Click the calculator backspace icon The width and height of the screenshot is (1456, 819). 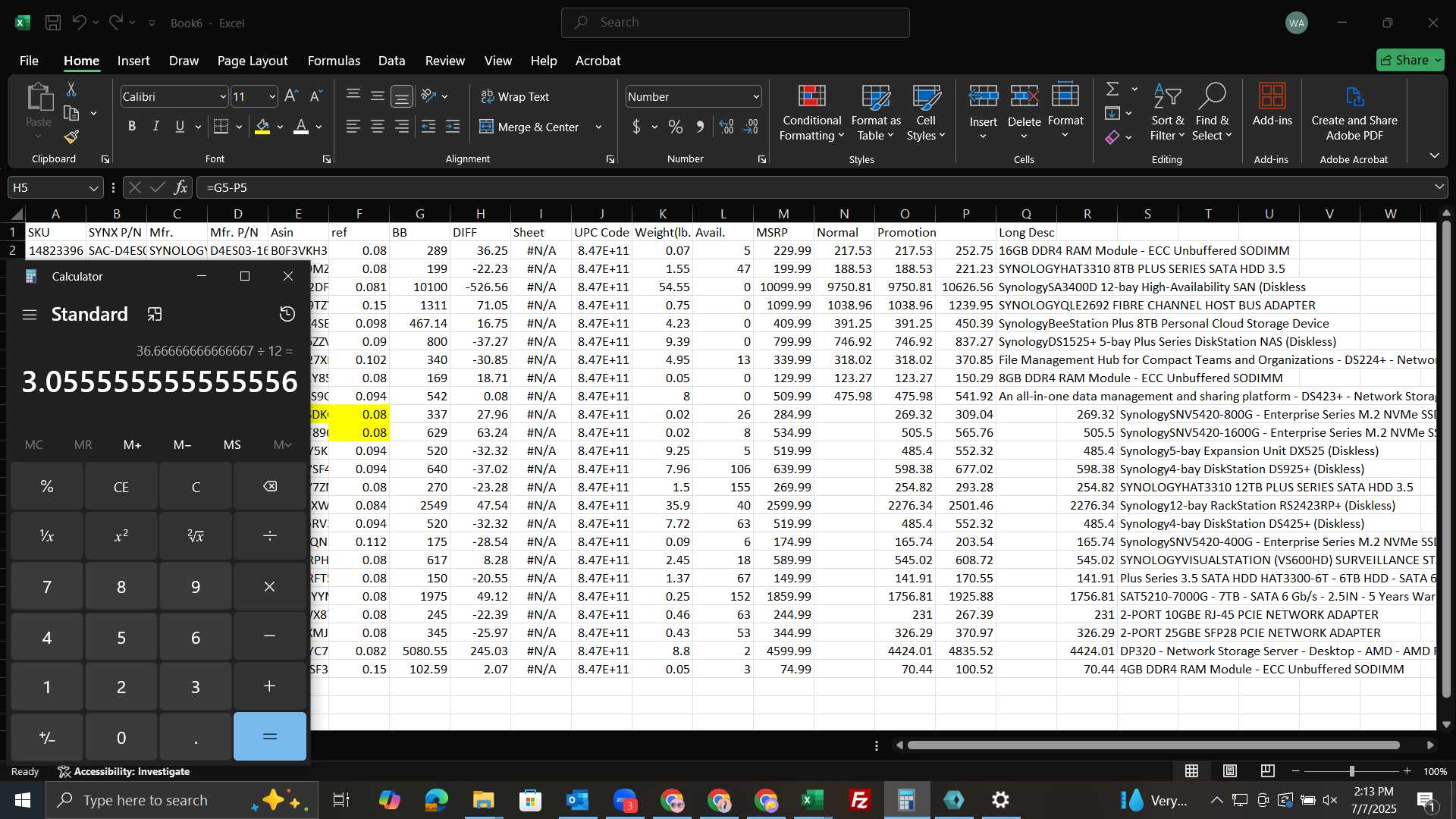[x=270, y=486]
